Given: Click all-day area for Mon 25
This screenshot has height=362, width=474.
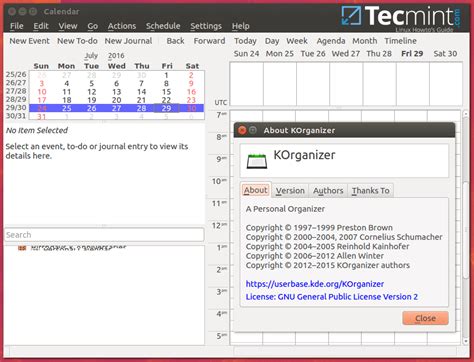Looking at the screenshot, I should [x=280, y=84].
